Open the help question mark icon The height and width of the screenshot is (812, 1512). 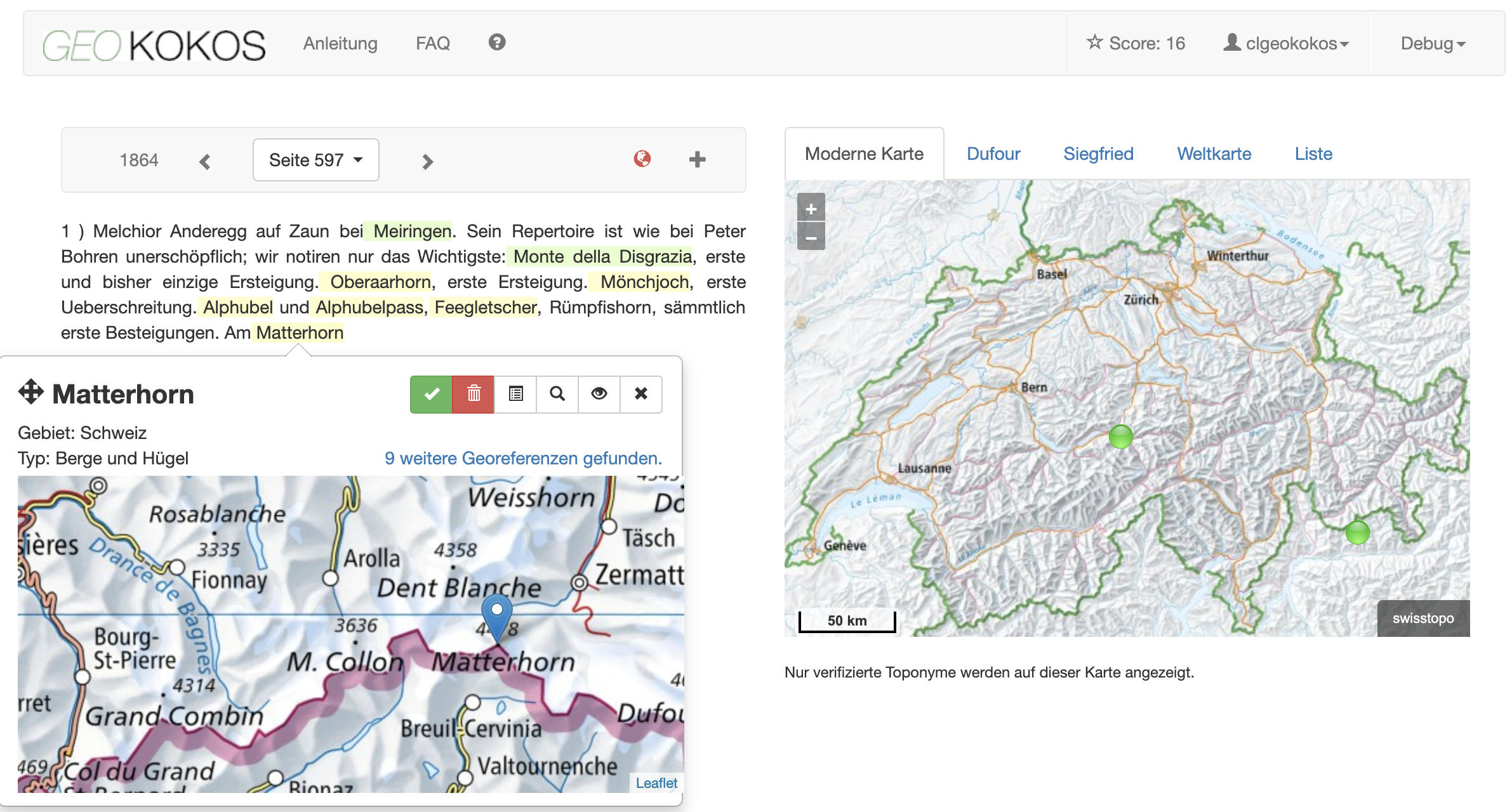pos(497,42)
